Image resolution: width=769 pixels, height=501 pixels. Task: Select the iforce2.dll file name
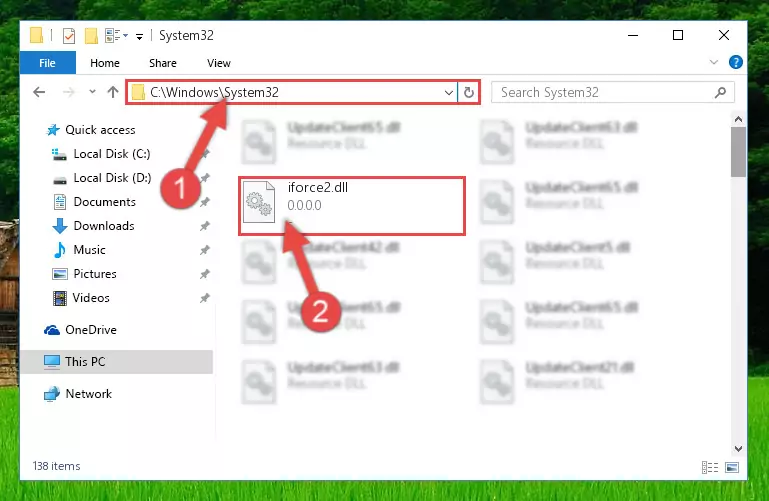pos(318,187)
